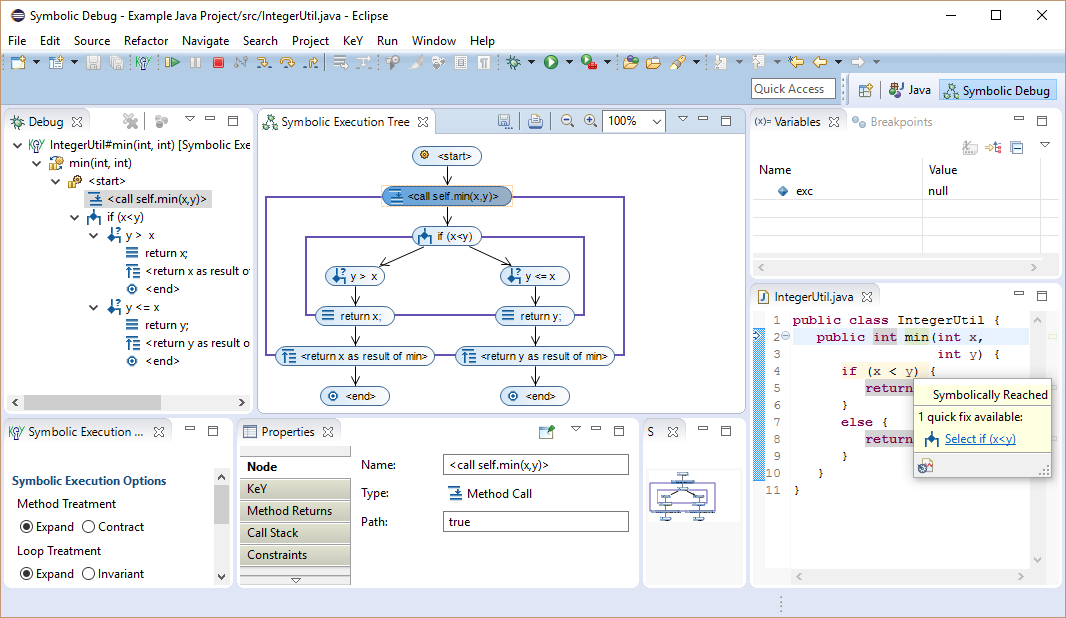Stop execution with the red Terminate icon
Screen dimensions: 1066x618
[x=218, y=63]
